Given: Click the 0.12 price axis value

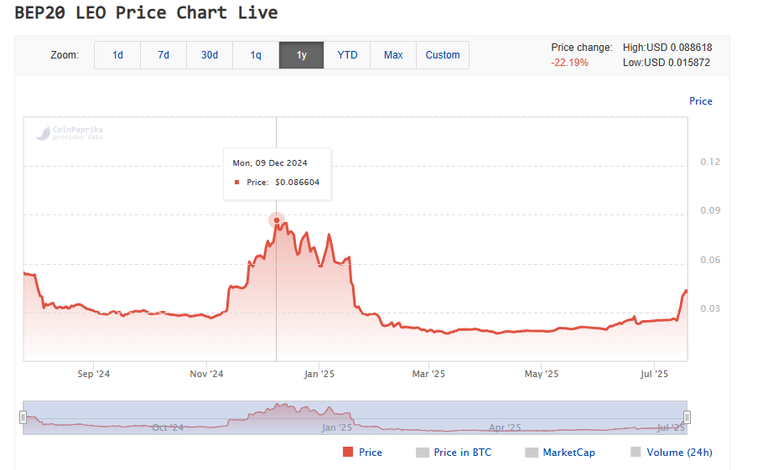Looking at the screenshot, I should click(710, 162).
